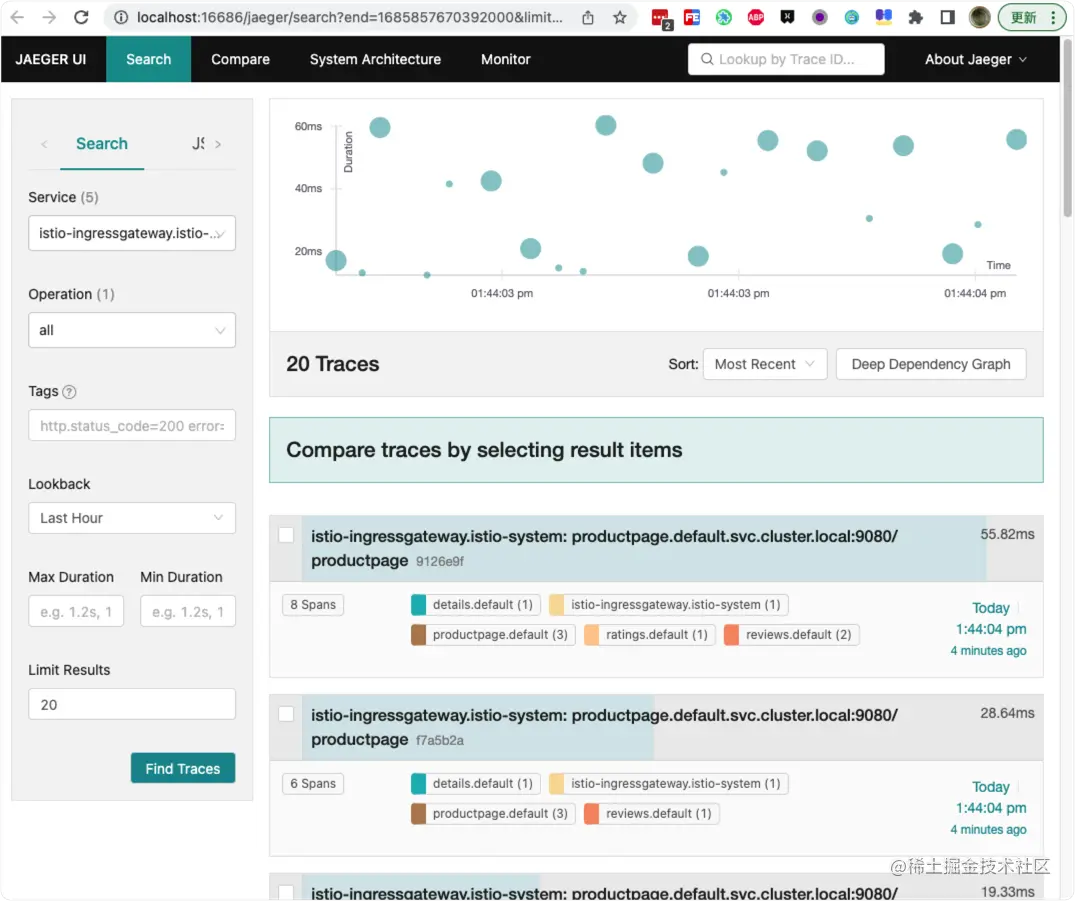This screenshot has height=901, width=1075.
Task: Click the 6 Spans label
Action: tap(313, 784)
